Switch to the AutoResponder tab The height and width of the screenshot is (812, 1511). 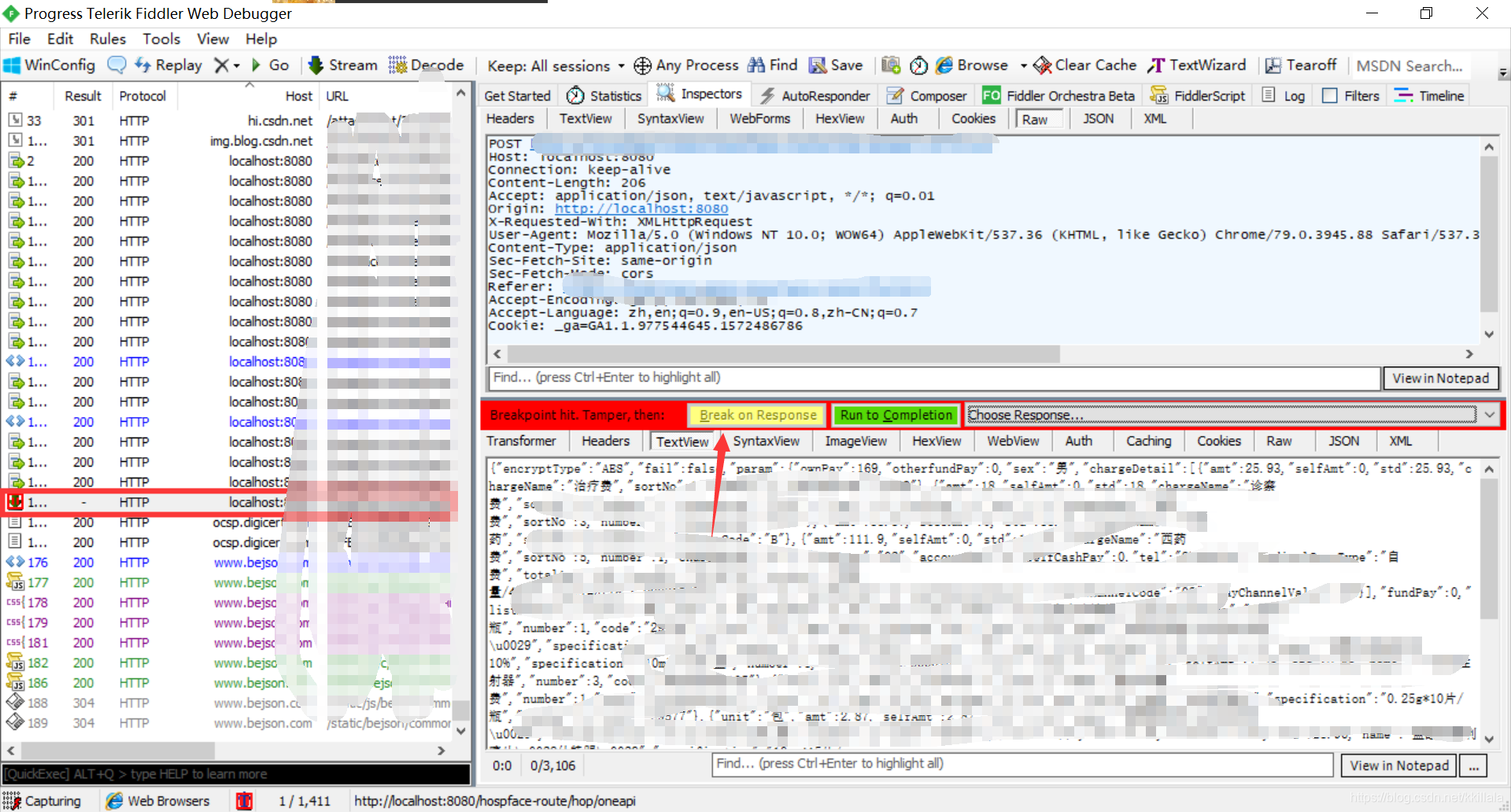[x=815, y=95]
